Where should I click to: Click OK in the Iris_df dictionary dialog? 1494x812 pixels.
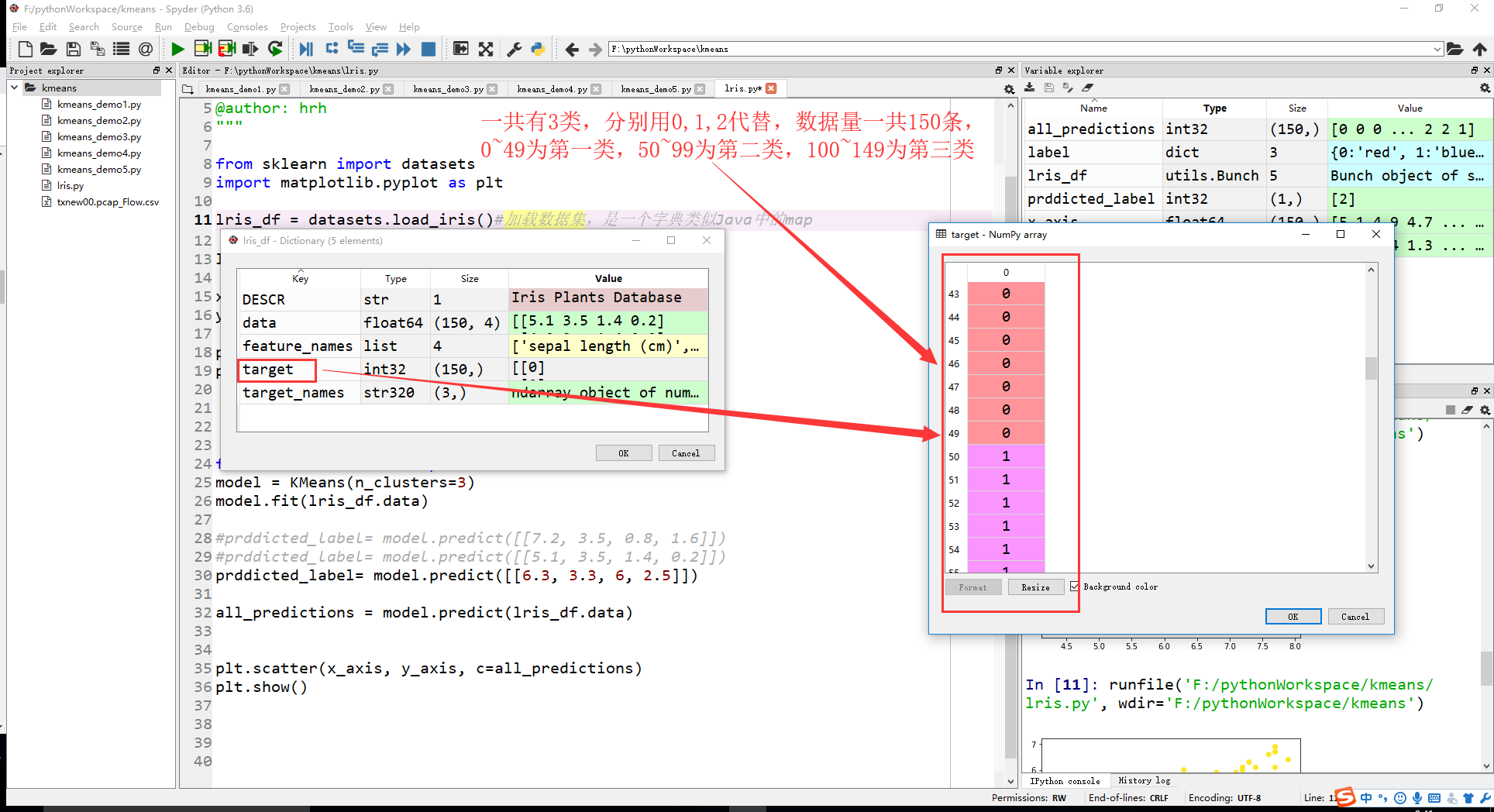pos(624,452)
